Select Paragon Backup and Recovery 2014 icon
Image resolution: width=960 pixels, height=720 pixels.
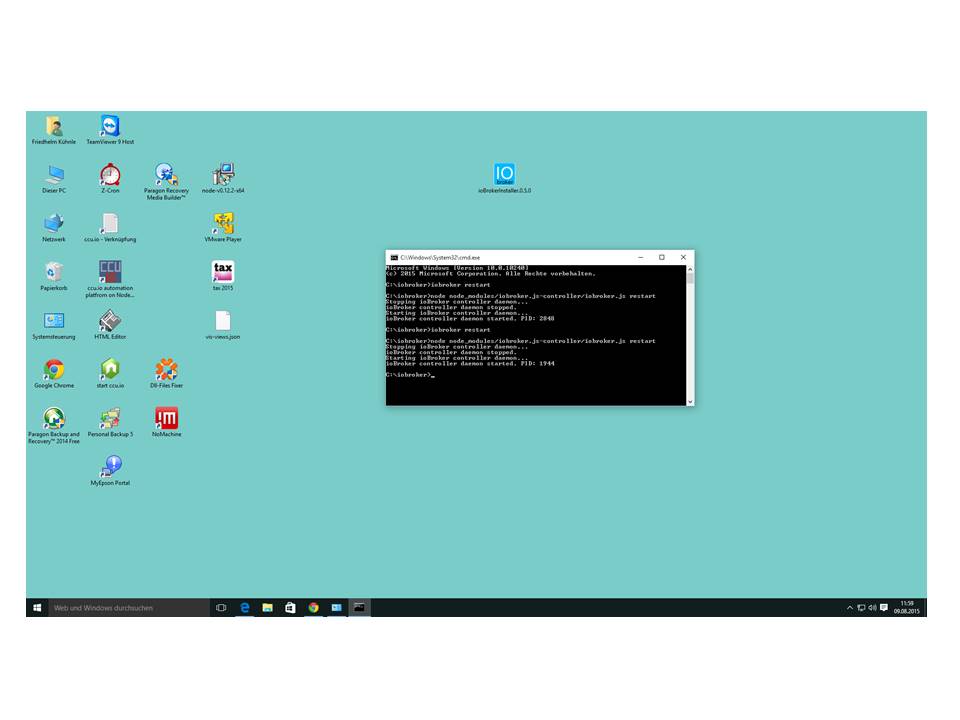coord(54,426)
